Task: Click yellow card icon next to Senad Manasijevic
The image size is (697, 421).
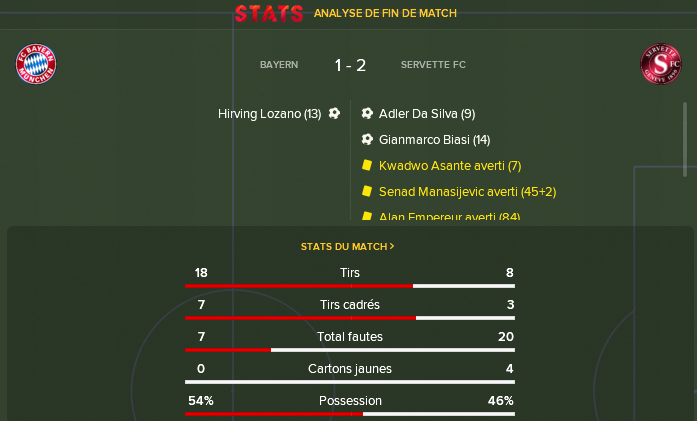Action: pos(367,191)
